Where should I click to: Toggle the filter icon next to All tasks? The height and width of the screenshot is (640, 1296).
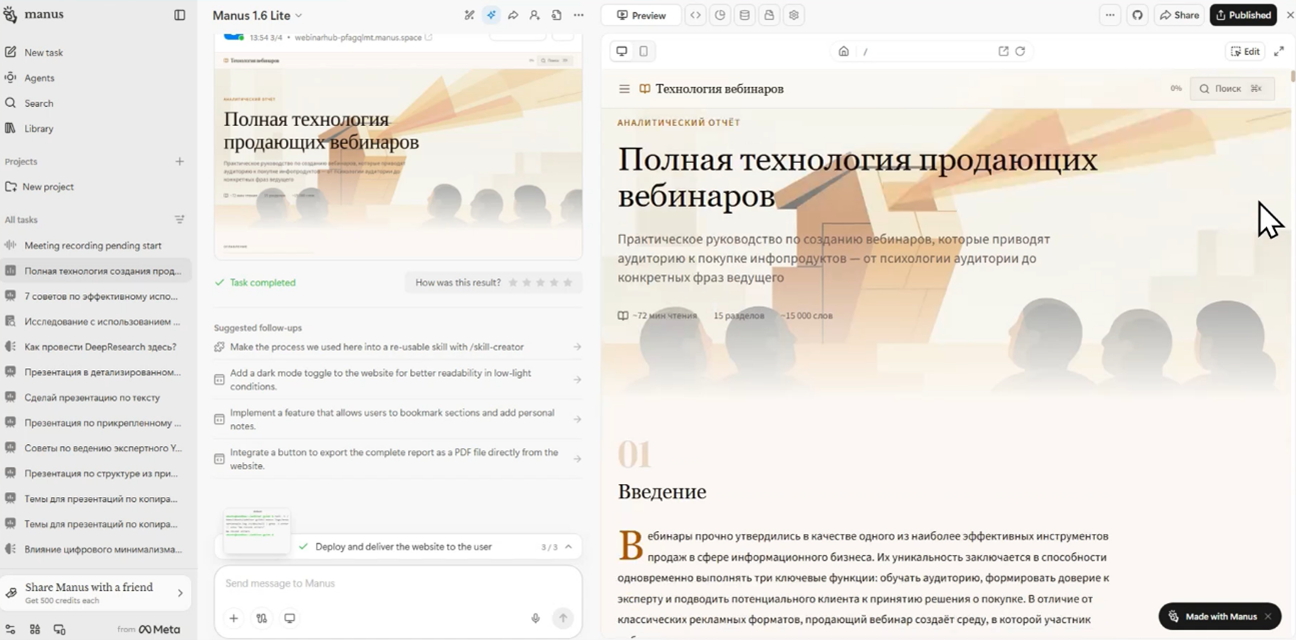coord(179,219)
